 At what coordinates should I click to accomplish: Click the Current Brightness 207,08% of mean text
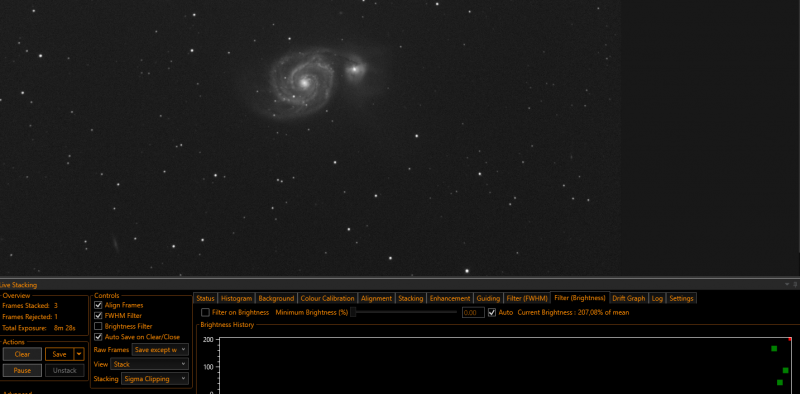pos(573,312)
